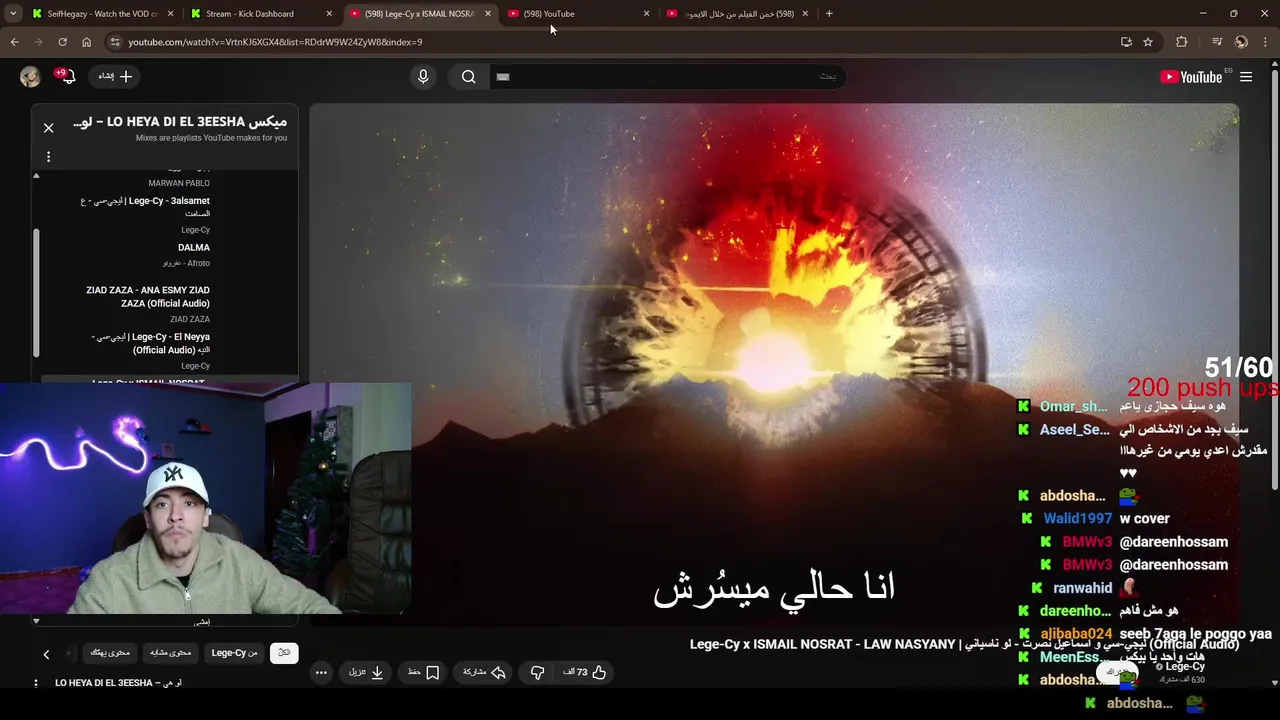Click the playlist vertical scrollbar thumb

[37, 293]
